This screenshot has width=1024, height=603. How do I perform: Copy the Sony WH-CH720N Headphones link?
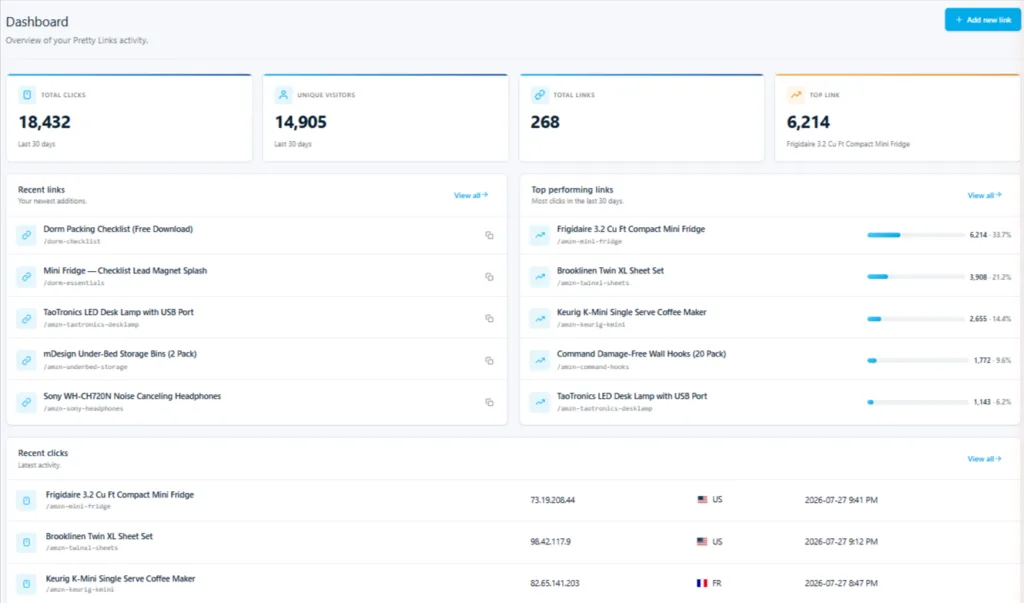489,402
